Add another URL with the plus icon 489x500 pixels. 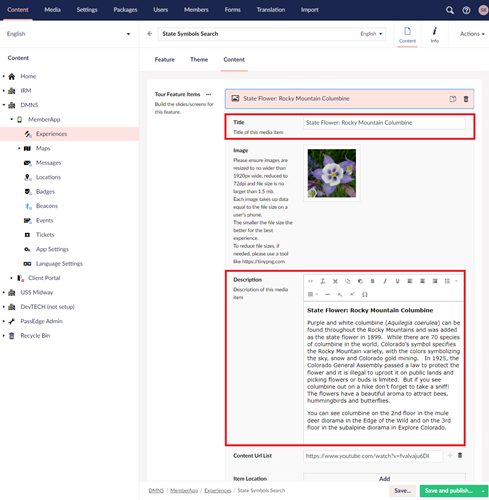[450, 455]
